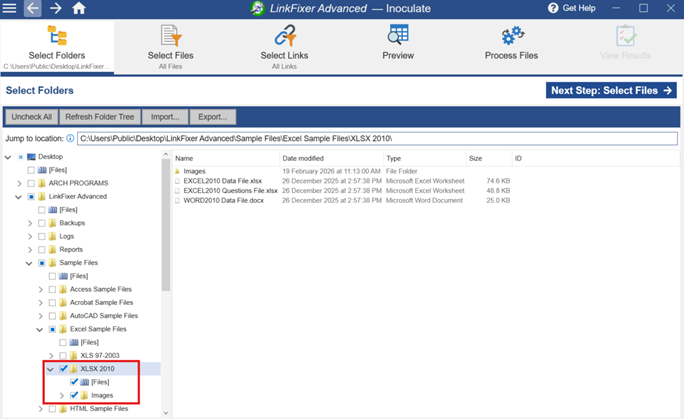Check the XLS 97-2003 checkbox

click(x=63, y=355)
